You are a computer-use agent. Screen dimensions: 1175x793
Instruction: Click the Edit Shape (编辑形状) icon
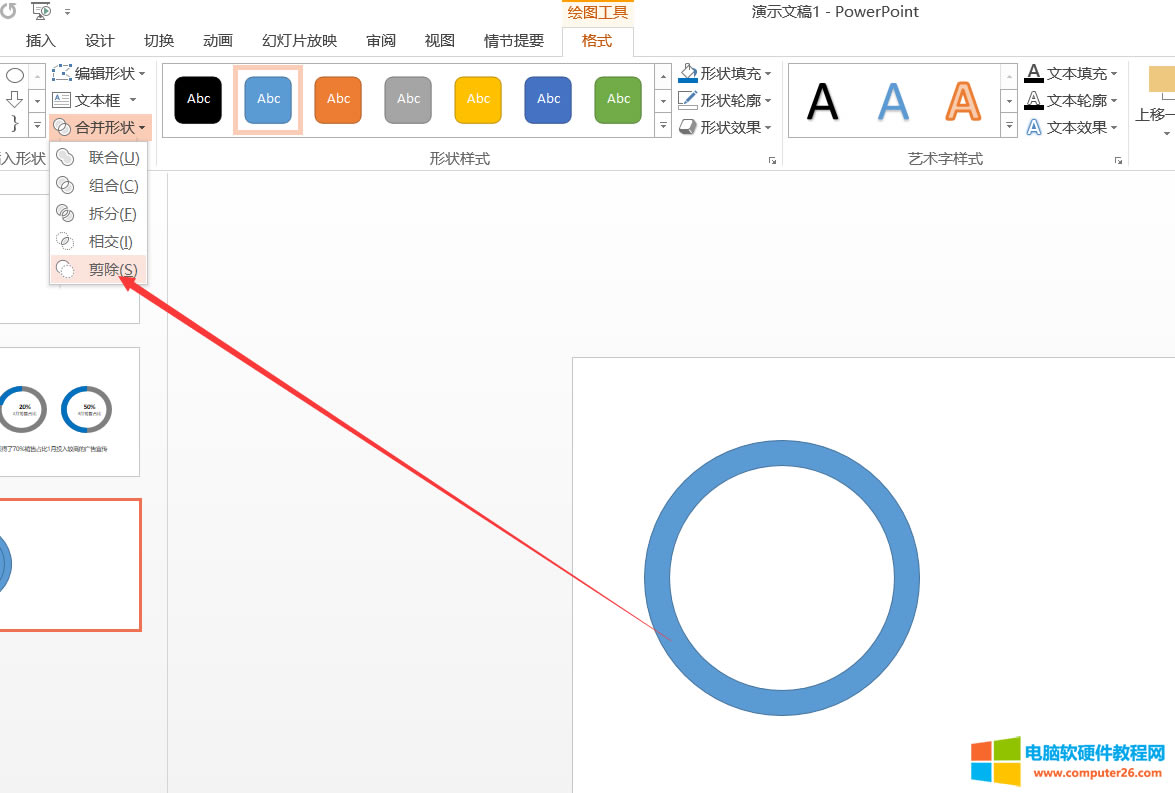click(x=62, y=73)
